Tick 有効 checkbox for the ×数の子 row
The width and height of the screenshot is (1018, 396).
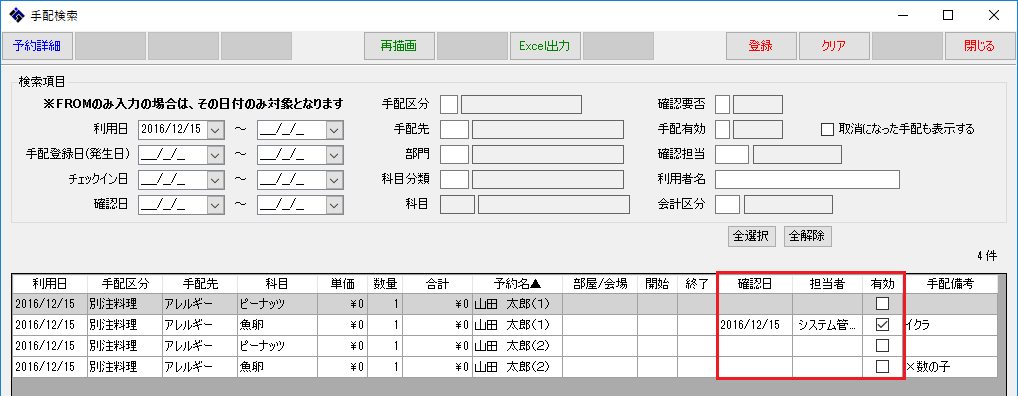882,366
